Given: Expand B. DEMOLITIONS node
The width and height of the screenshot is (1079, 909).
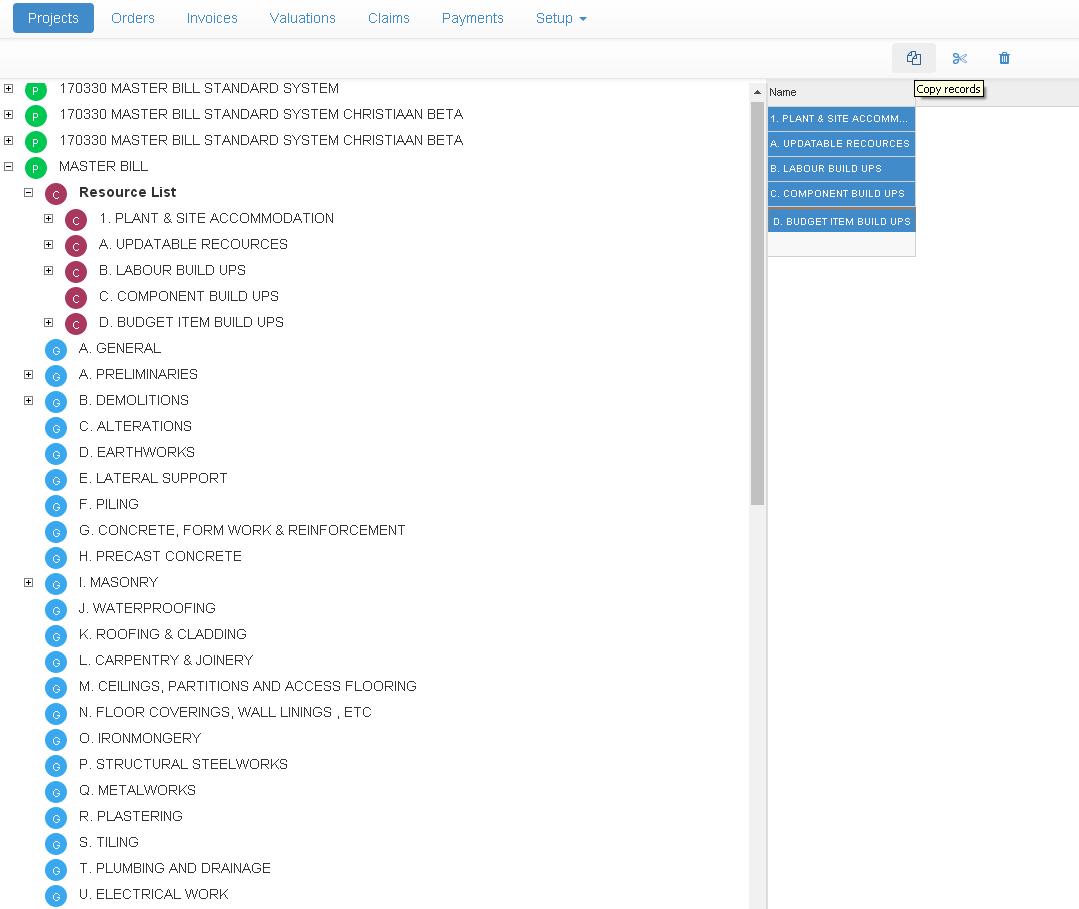Looking at the screenshot, I should pyautogui.click(x=28, y=400).
